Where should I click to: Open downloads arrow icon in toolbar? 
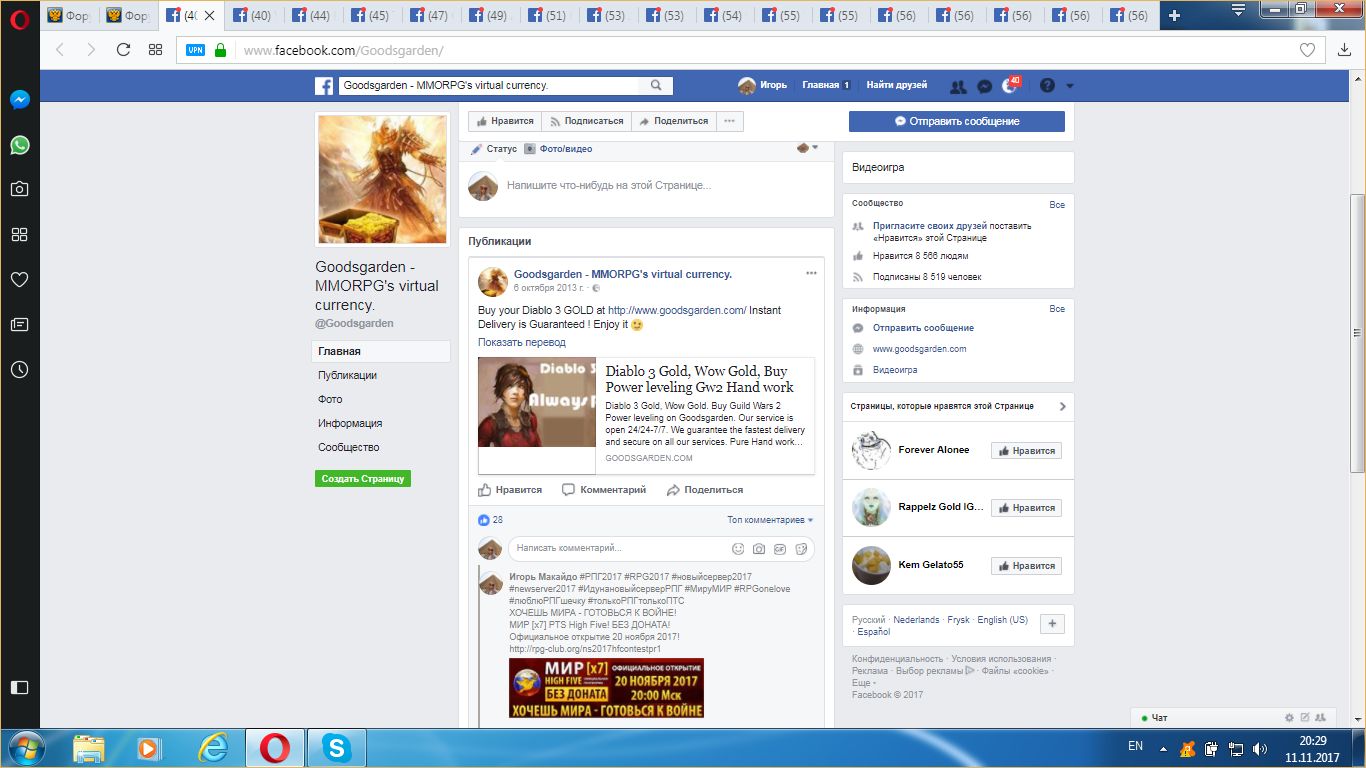[1345, 50]
